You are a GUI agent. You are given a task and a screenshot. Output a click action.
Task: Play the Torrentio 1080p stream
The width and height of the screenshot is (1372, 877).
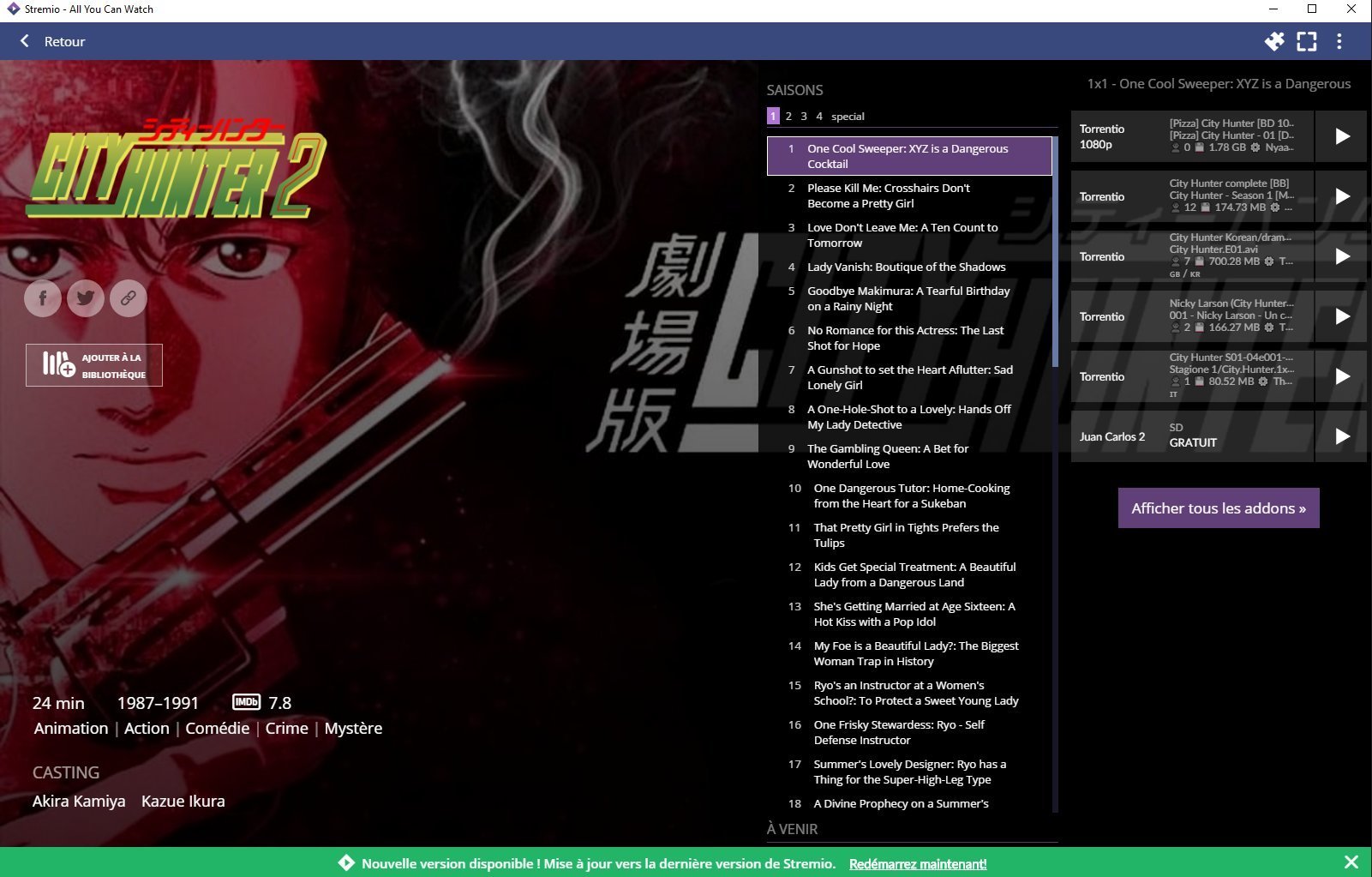(1342, 136)
